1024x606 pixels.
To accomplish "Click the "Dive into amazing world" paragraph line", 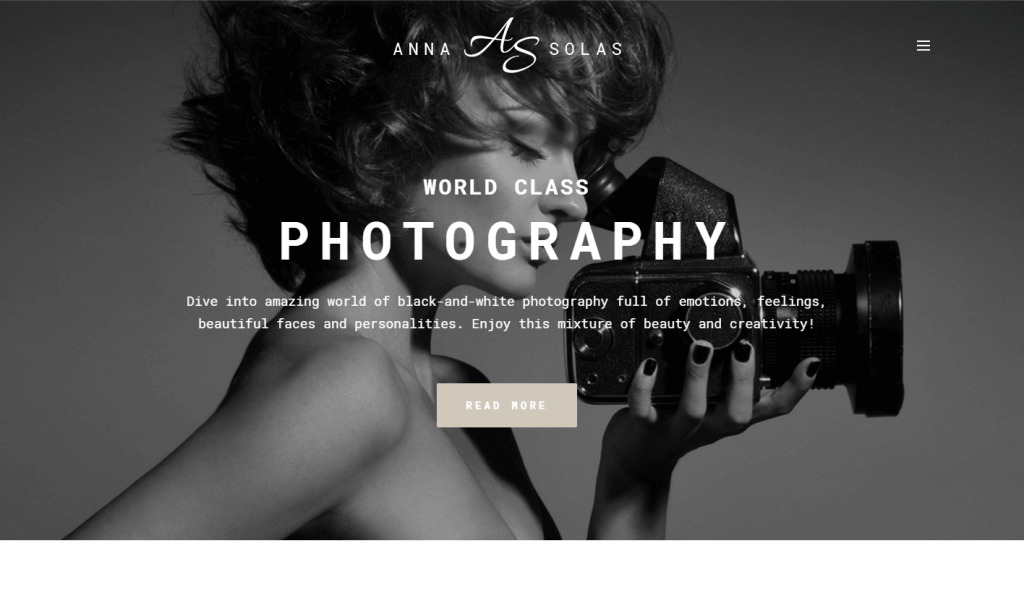I will [x=506, y=302].
